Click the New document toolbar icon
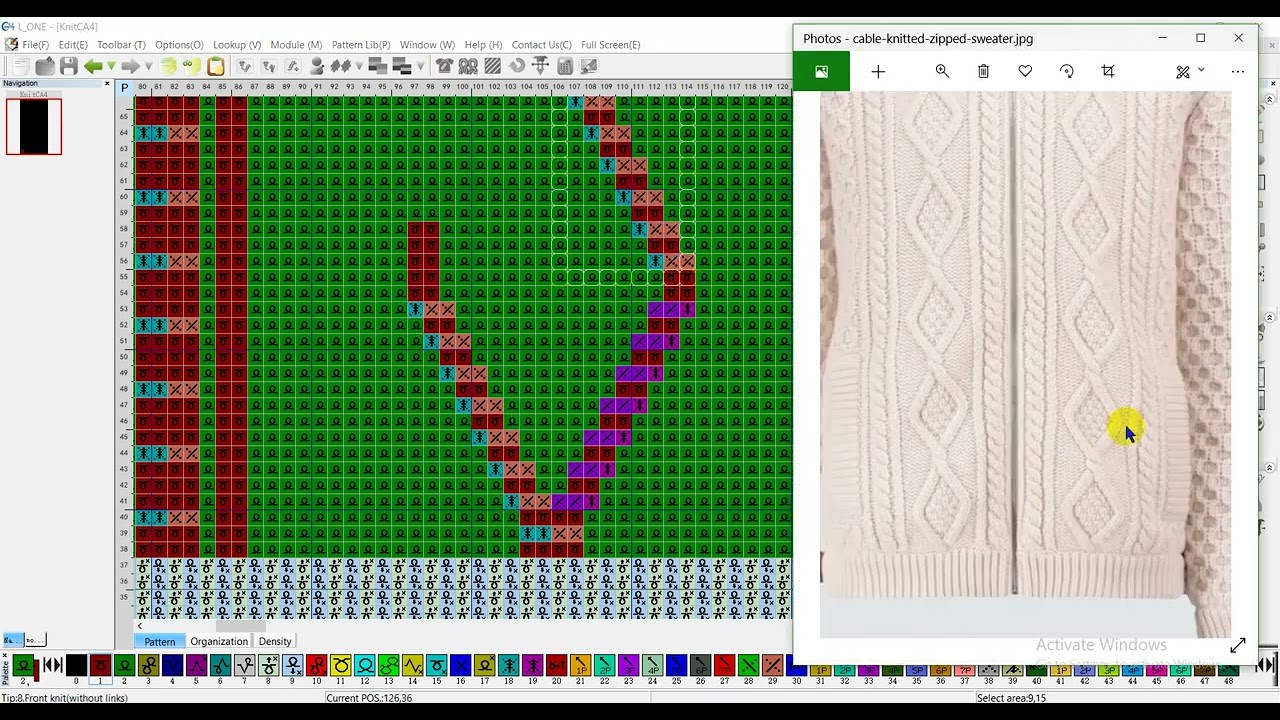This screenshot has height=720, width=1280. click(21, 66)
